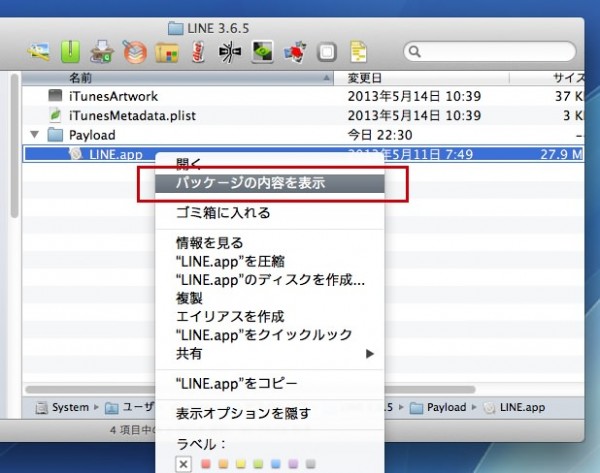Screen dimensions: 600x473
Task: Apply the gray label color
Action: (x=311, y=464)
